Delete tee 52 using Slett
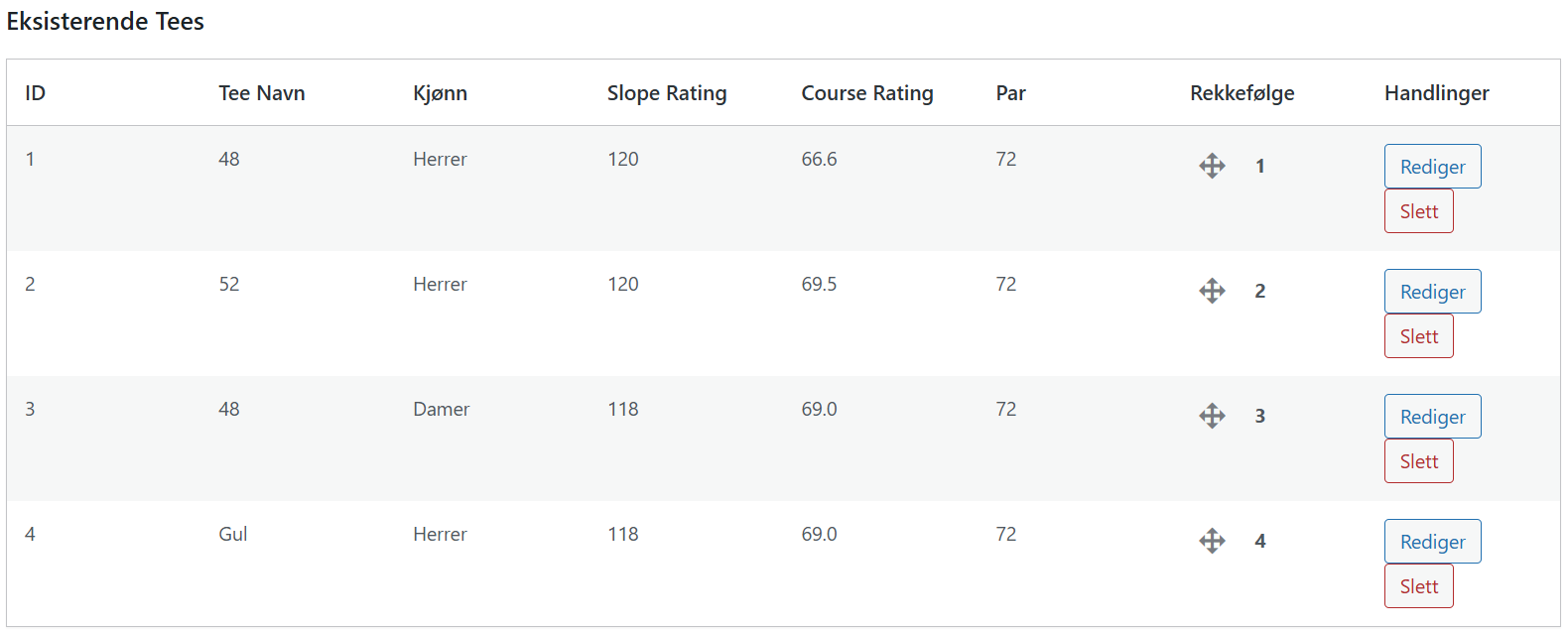1568x632 pixels. [1418, 336]
